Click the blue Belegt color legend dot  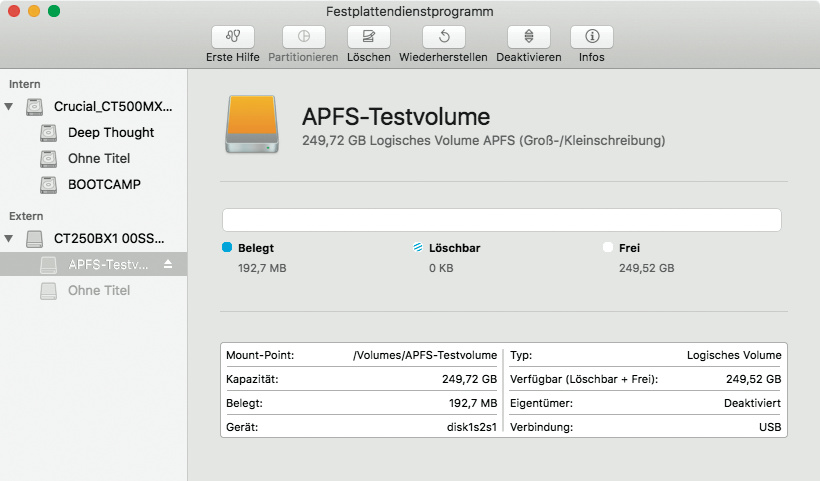227,247
